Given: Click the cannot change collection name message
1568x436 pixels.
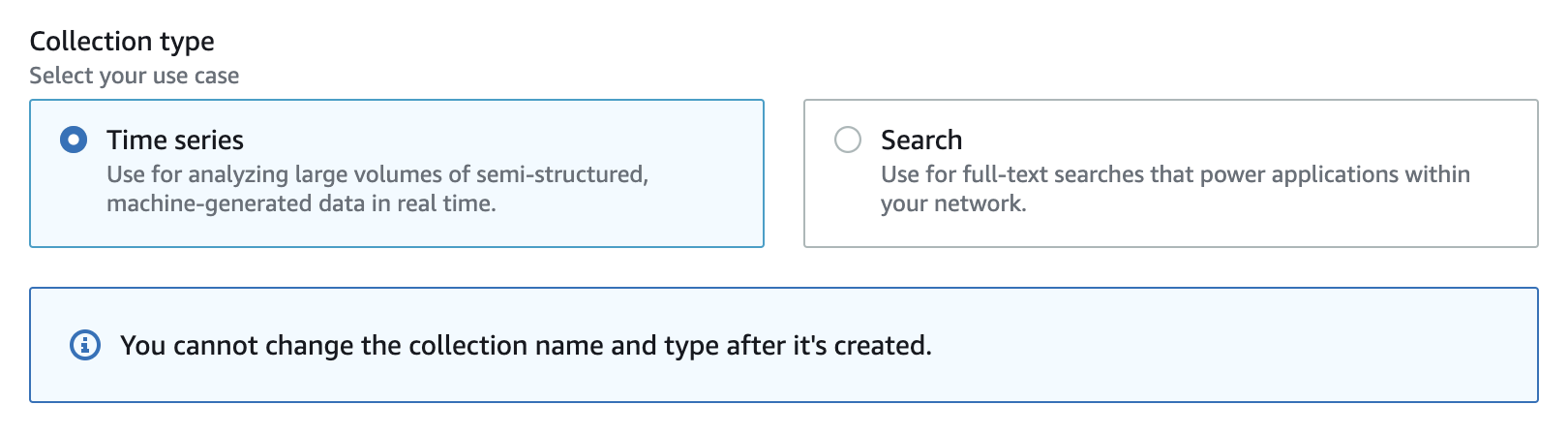Looking at the screenshot, I should [526, 346].
